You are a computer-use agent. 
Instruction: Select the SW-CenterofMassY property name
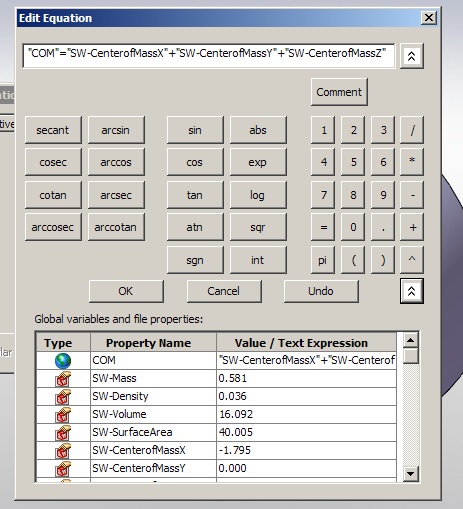tap(153, 468)
